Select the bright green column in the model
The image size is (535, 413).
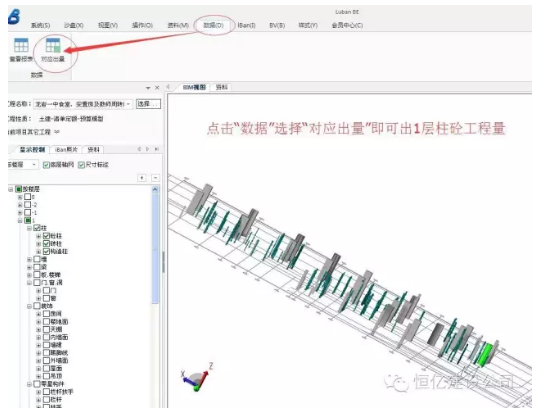coord(485,355)
